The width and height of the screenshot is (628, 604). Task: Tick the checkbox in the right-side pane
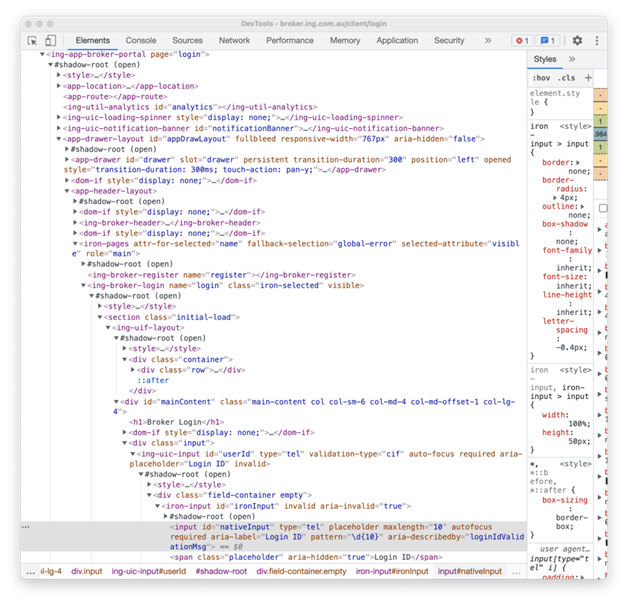603,208
